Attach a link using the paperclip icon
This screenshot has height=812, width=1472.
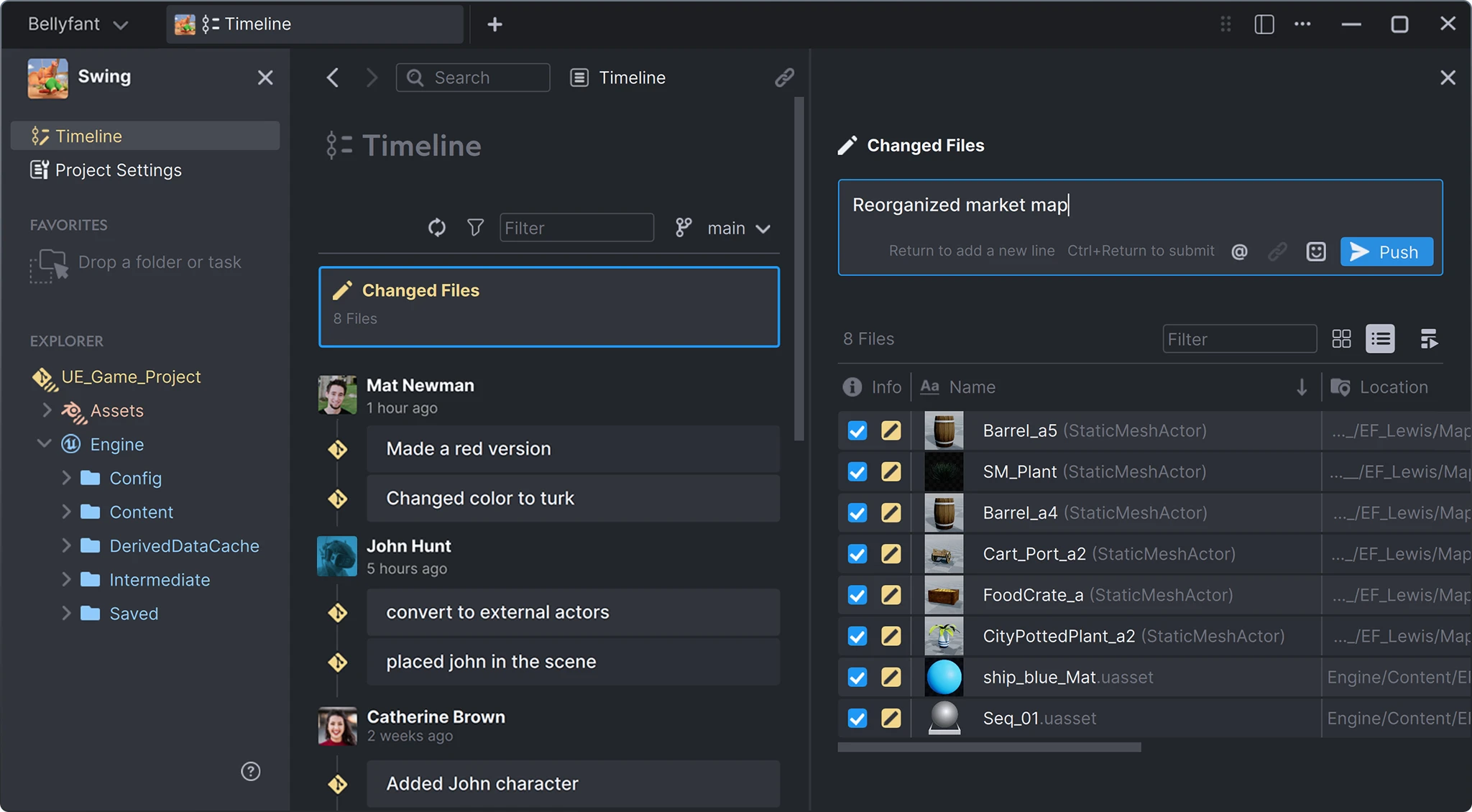point(1278,251)
